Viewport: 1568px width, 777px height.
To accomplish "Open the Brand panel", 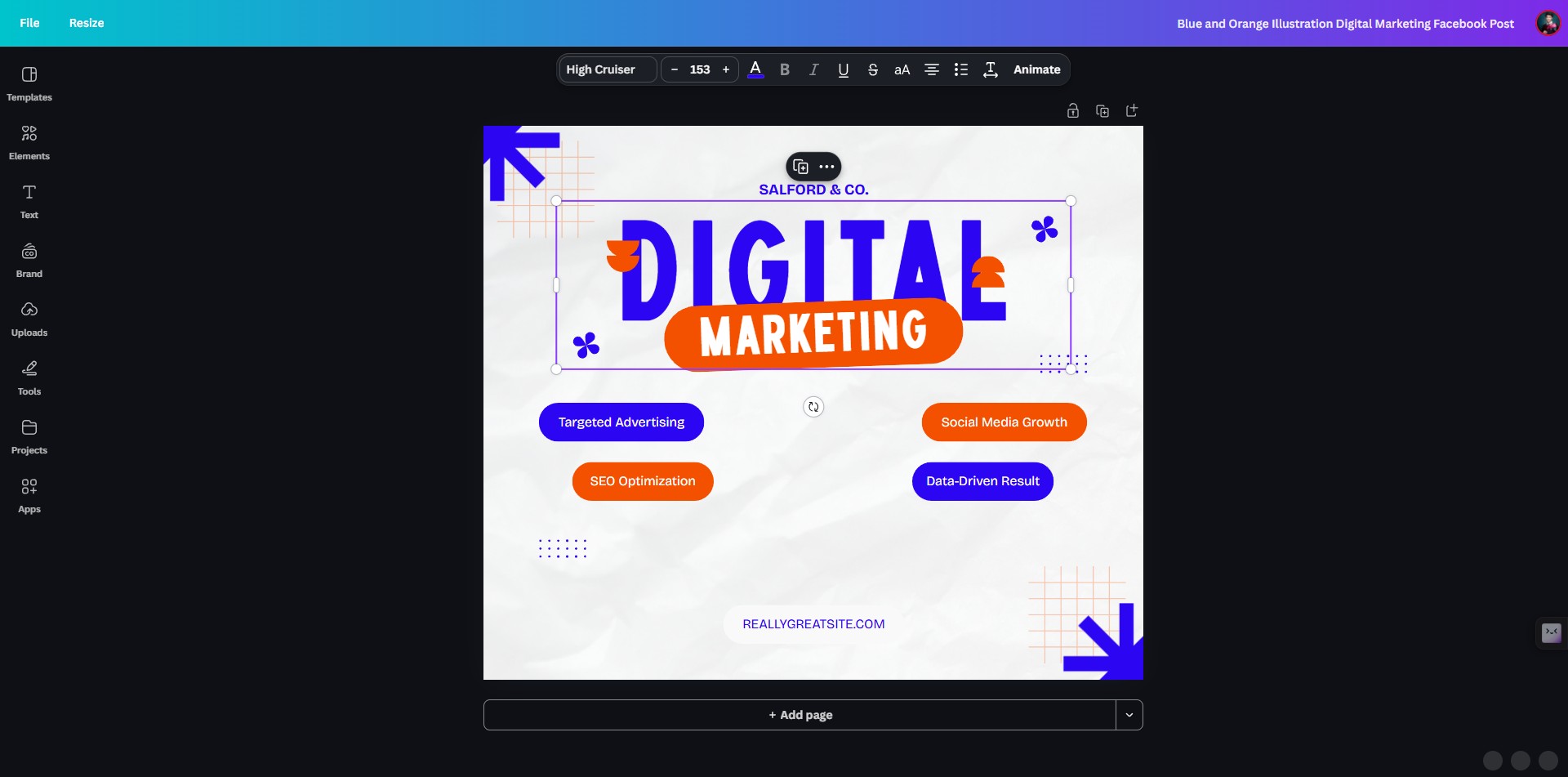I will click(29, 261).
